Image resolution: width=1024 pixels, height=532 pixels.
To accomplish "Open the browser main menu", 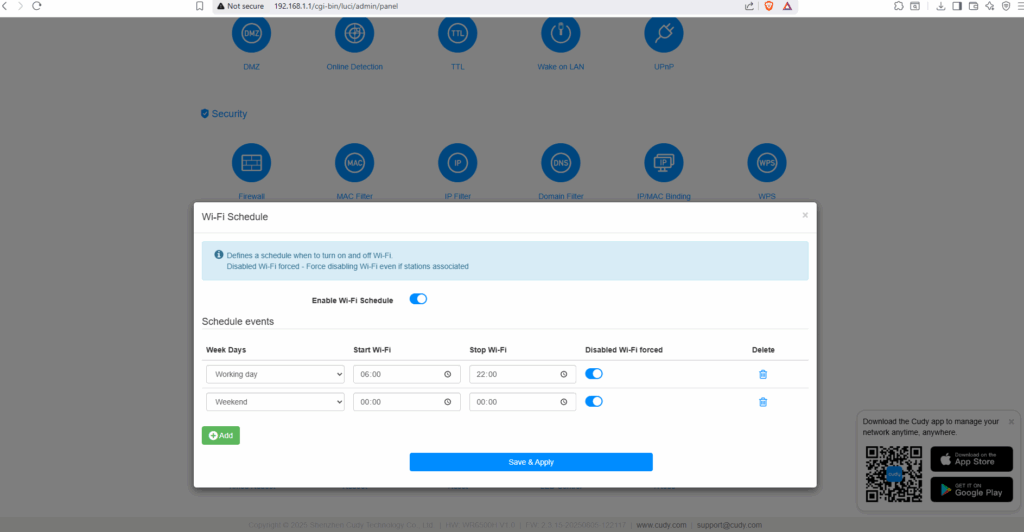I will (1019, 6).
